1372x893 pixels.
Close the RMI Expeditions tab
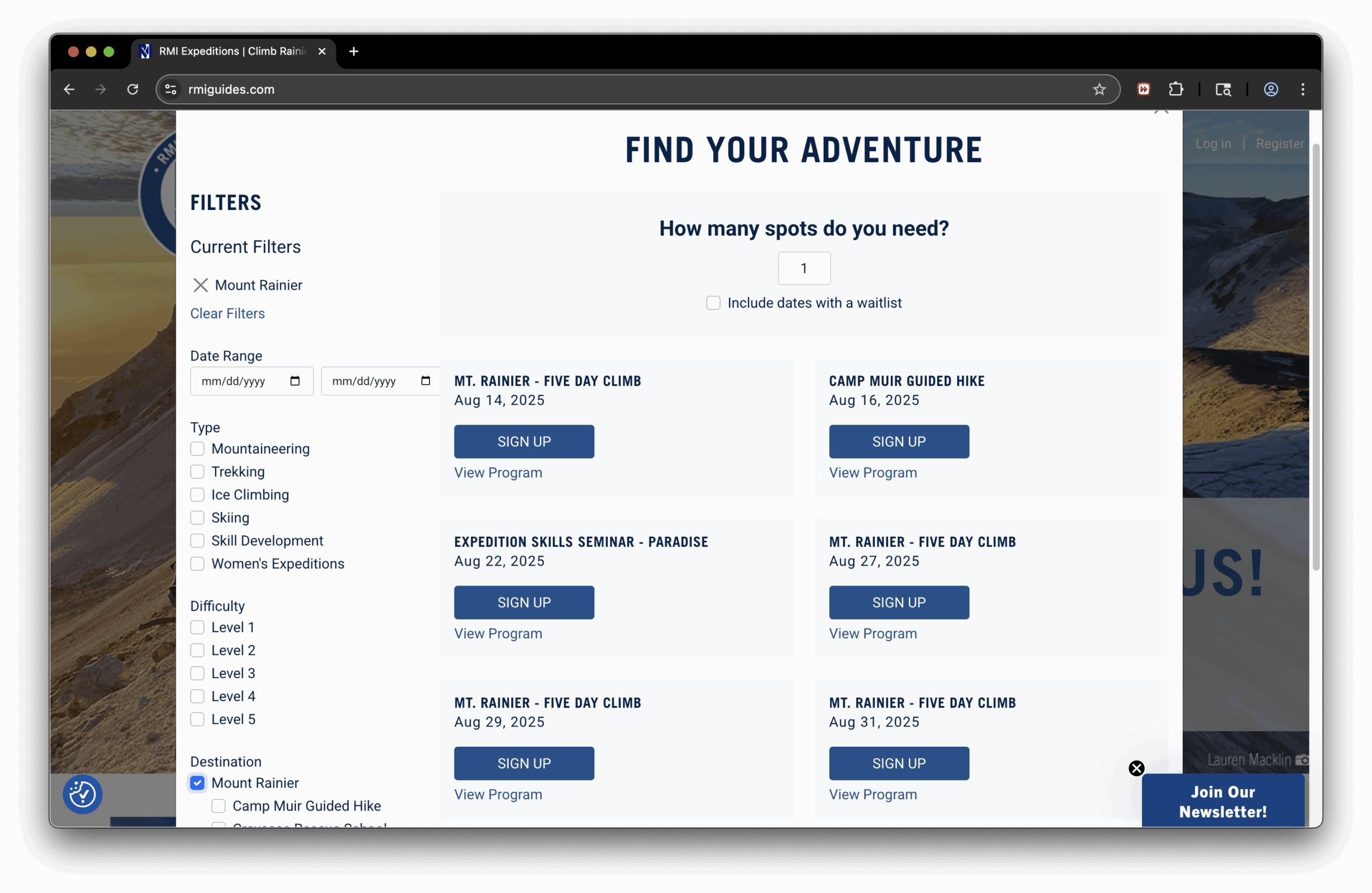click(x=322, y=51)
